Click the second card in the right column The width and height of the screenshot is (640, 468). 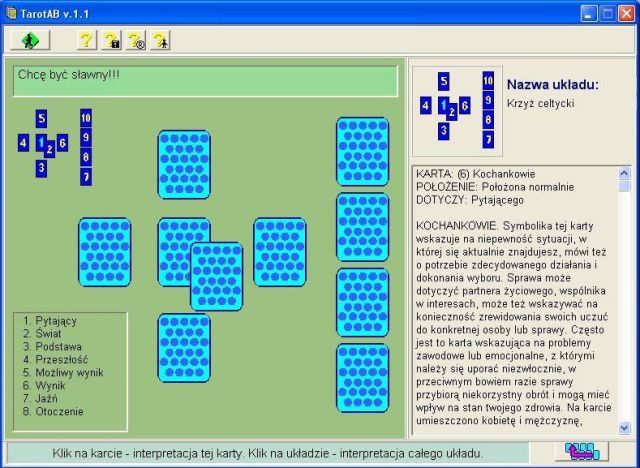[x=362, y=227]
